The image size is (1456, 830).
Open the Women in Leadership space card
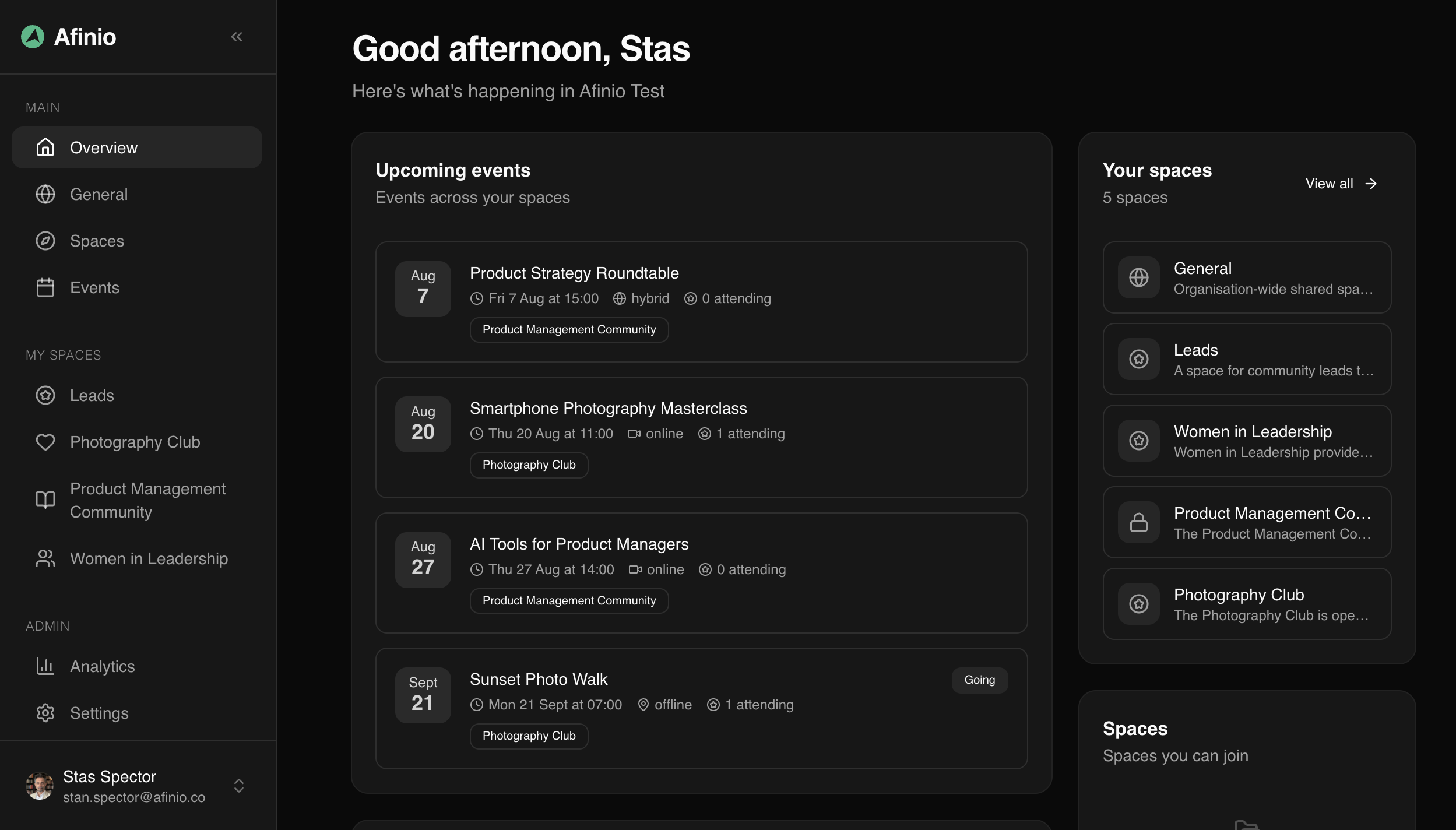click(1247, 441)
